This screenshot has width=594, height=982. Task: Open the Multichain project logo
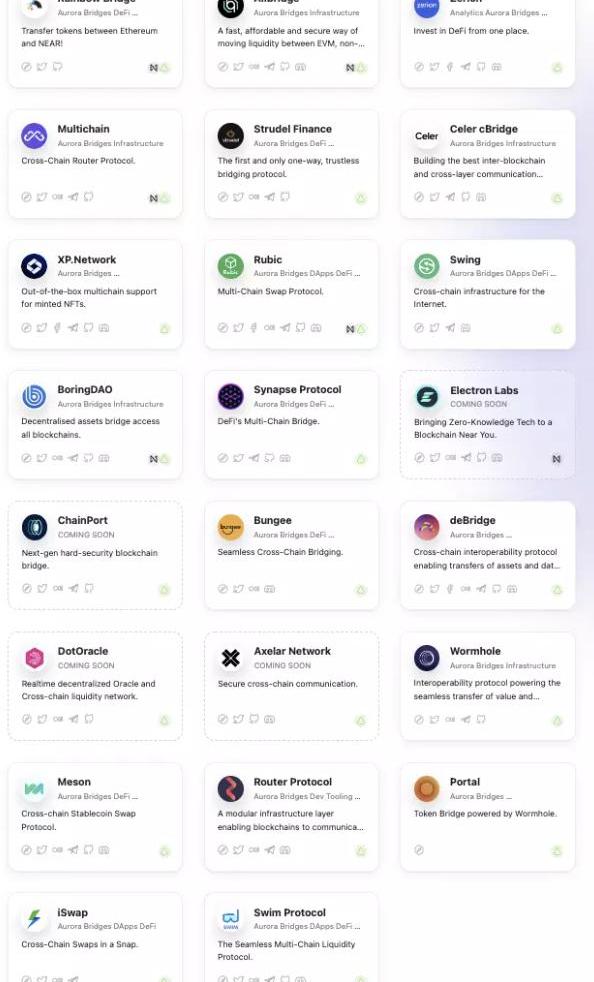pyautogui.click(x=34, y=135)
